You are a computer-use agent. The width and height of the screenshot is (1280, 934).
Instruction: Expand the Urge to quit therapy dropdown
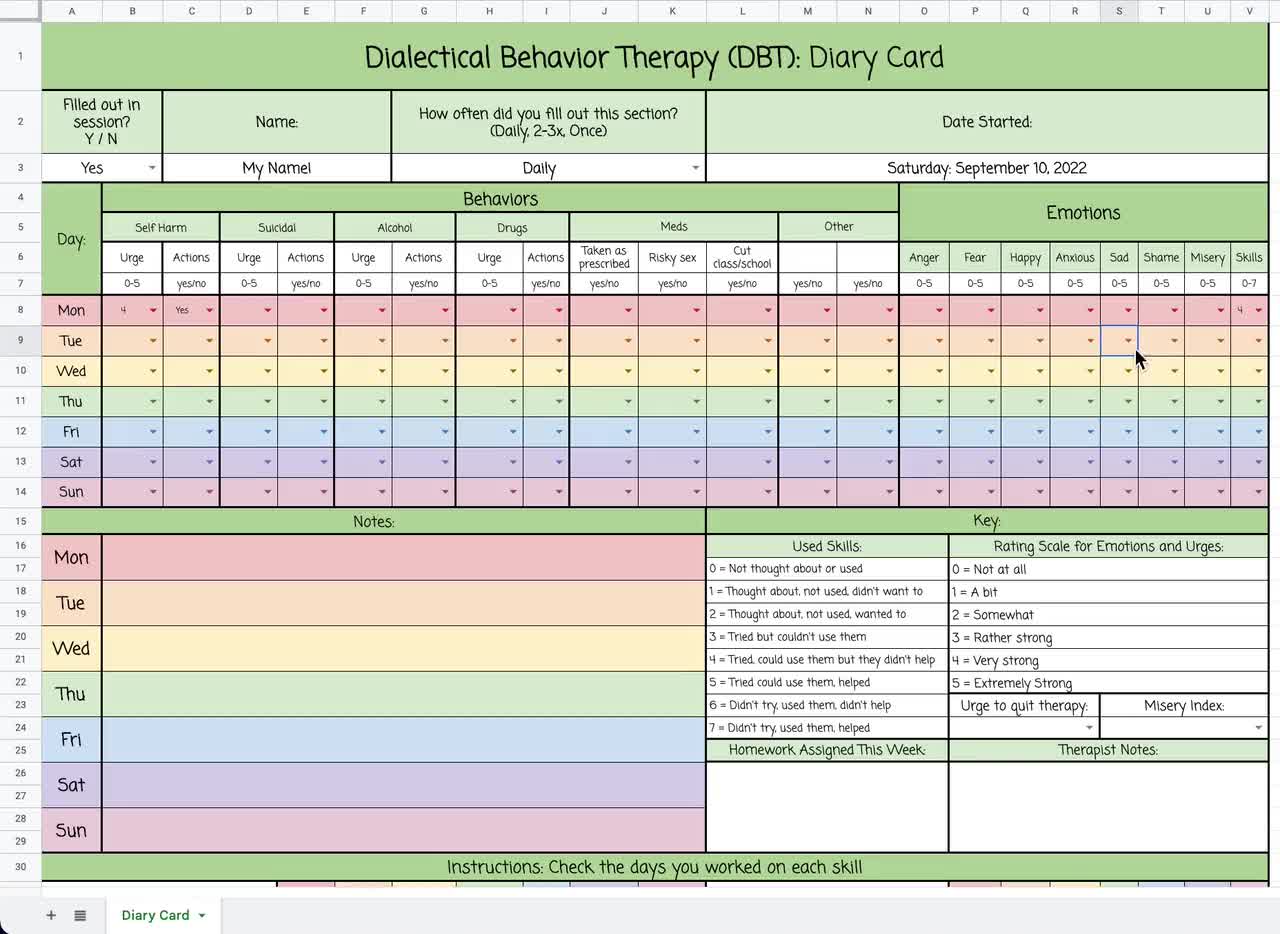[1089, 727]
